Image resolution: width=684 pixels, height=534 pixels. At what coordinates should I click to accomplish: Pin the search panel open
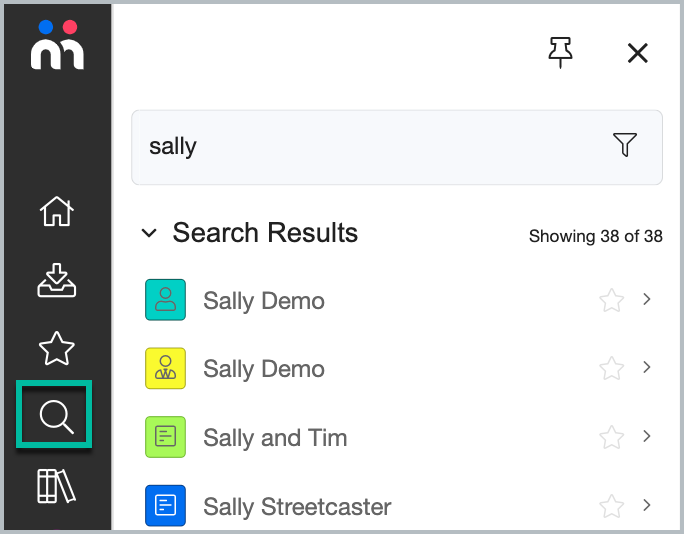[560, 53]
